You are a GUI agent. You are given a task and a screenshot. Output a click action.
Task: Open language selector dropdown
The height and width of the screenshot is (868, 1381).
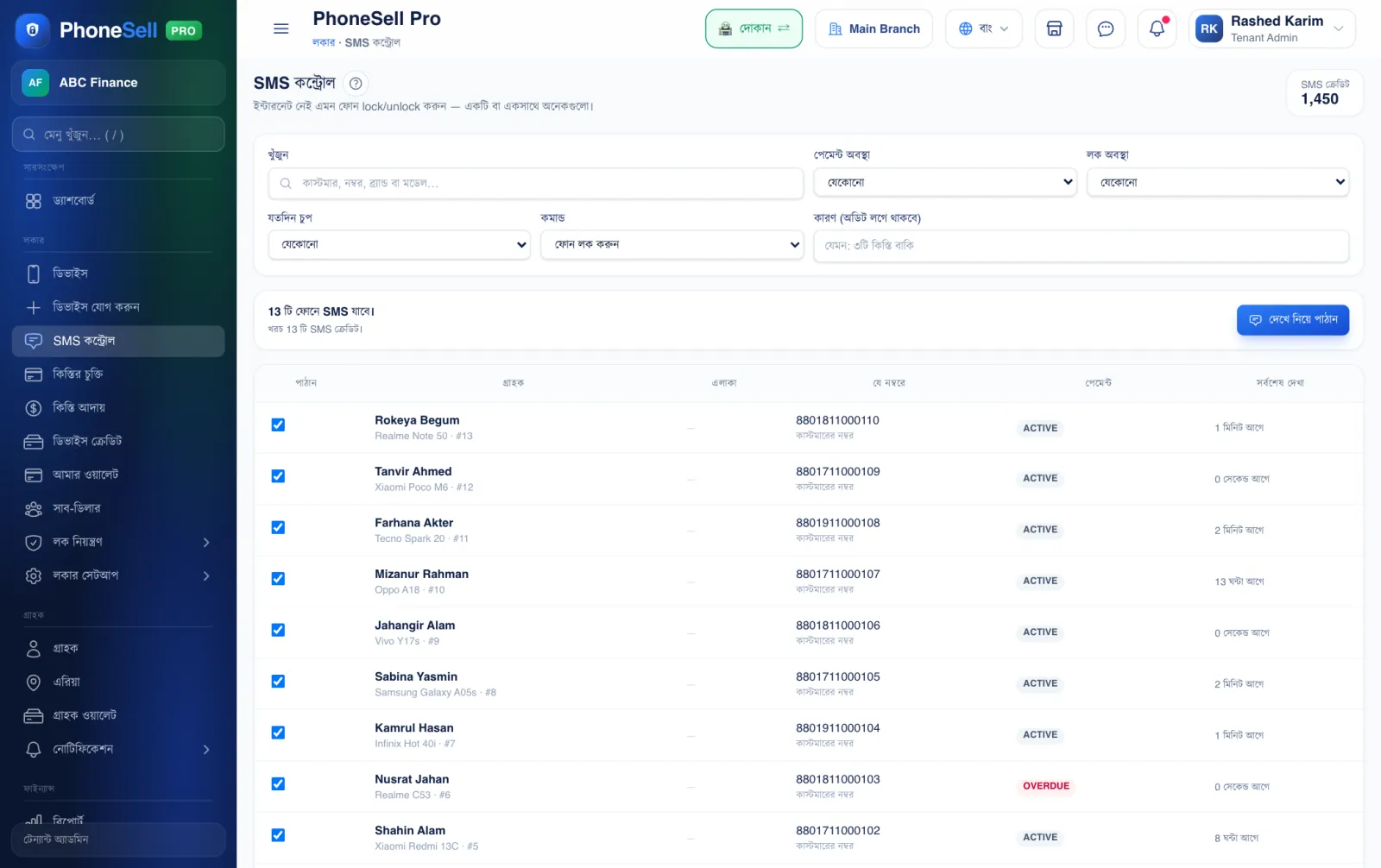[x=984, y=28]
